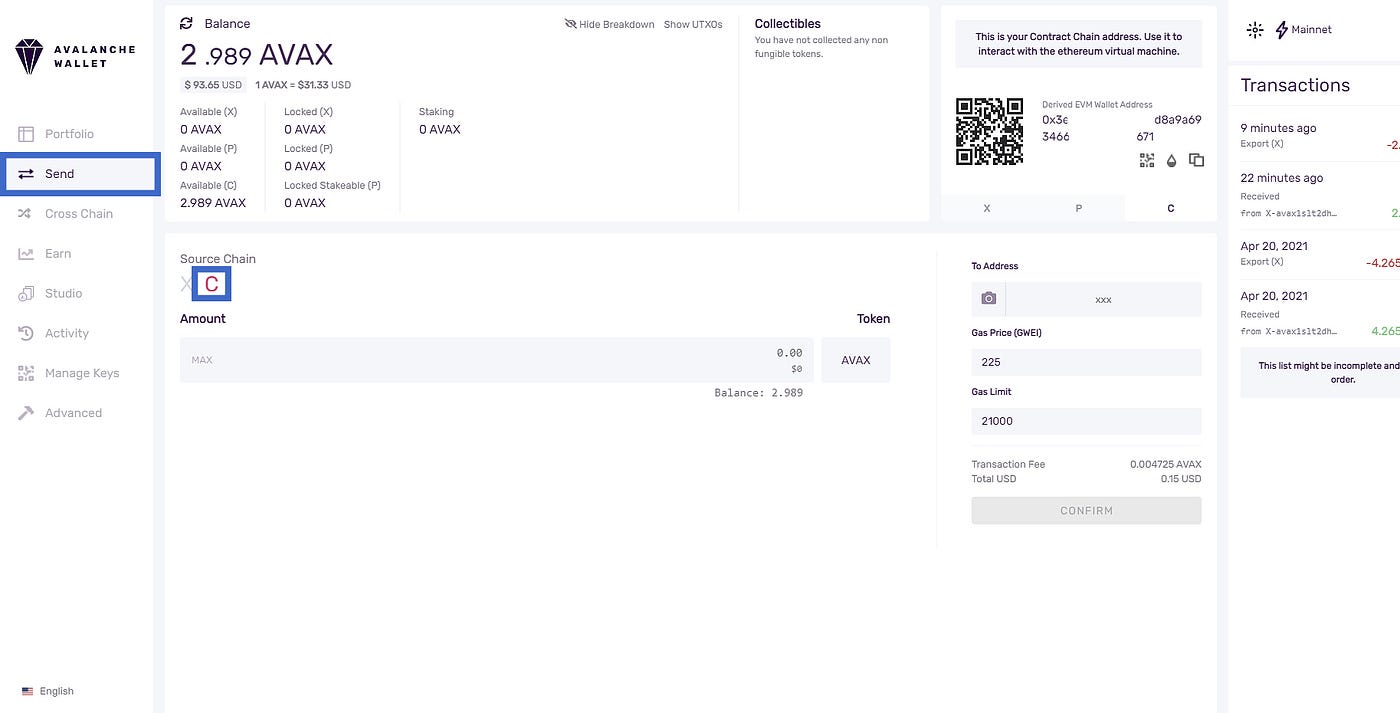Click the CONFIRM button
Screen dimensions: 1400x713
[x=1086, y=511]
